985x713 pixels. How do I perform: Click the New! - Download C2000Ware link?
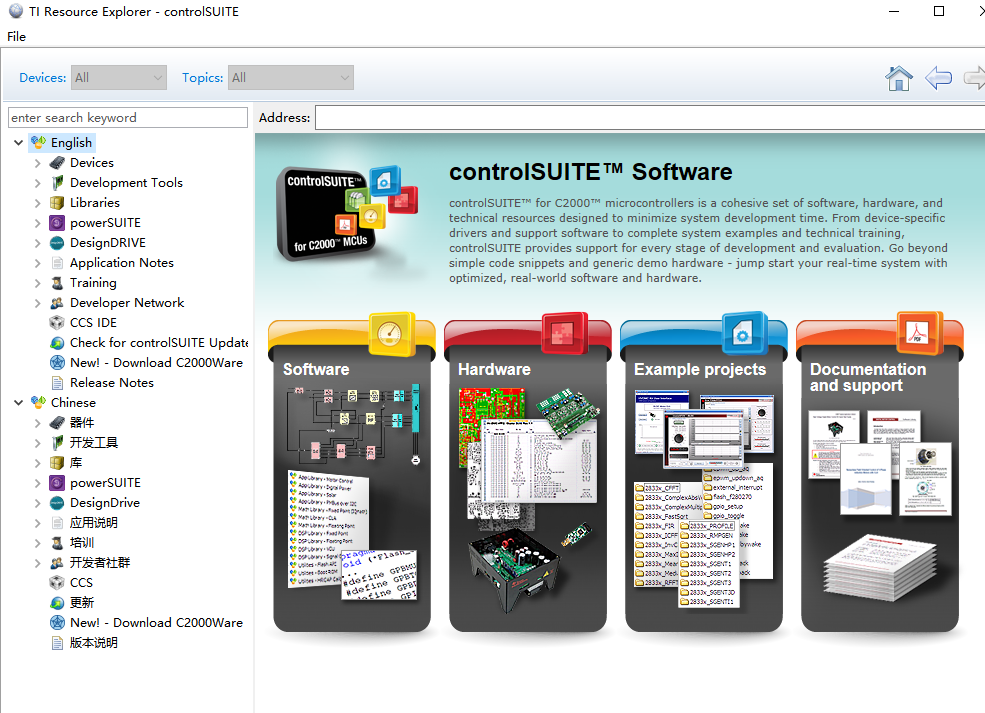click(x=156, y=362)
